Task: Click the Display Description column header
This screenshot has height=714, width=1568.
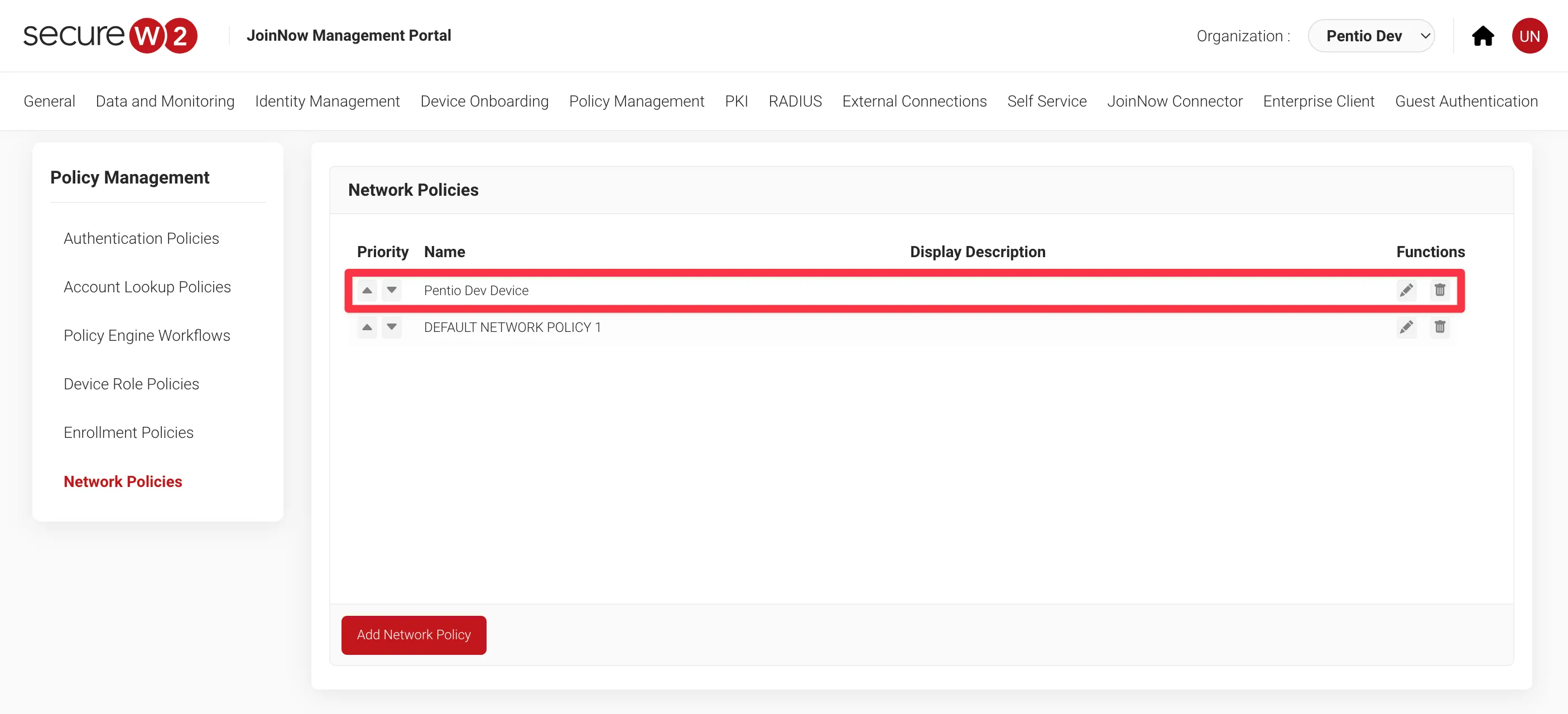Action: pos(978,252)
